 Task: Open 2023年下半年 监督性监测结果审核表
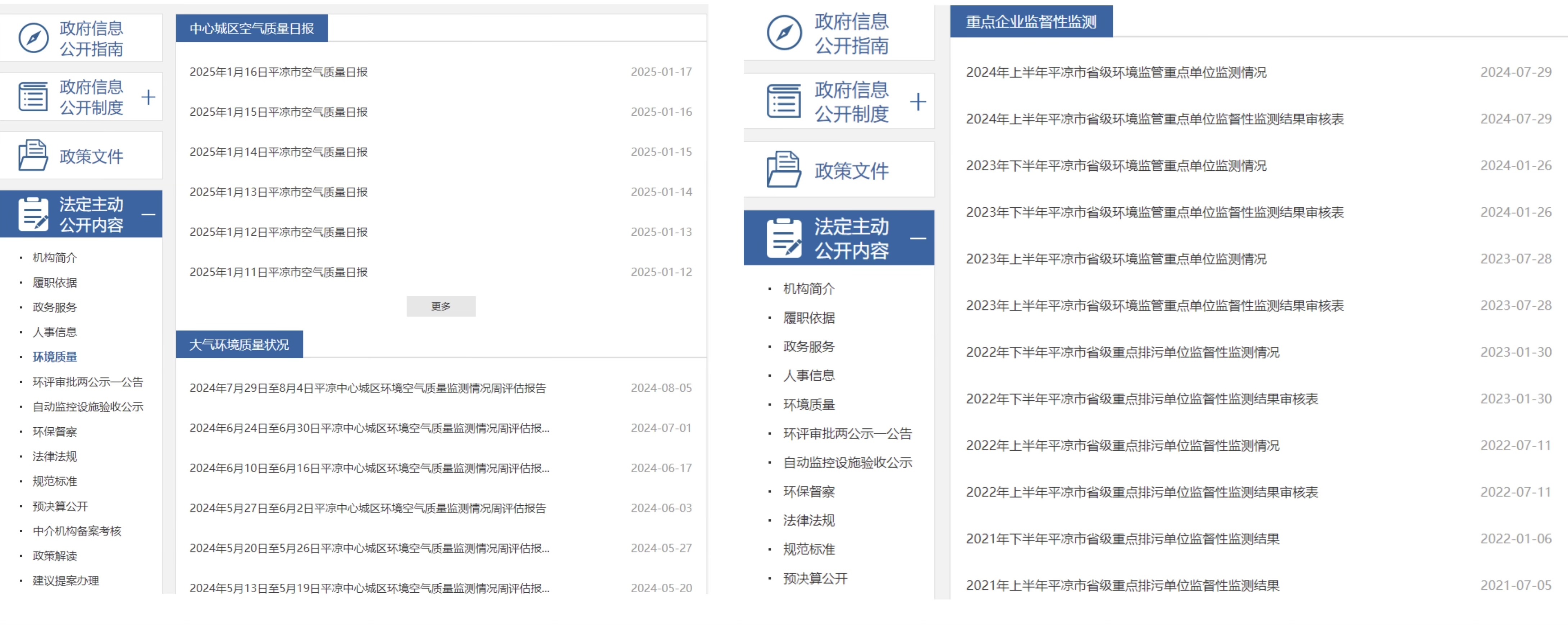tap(1155, 212)
